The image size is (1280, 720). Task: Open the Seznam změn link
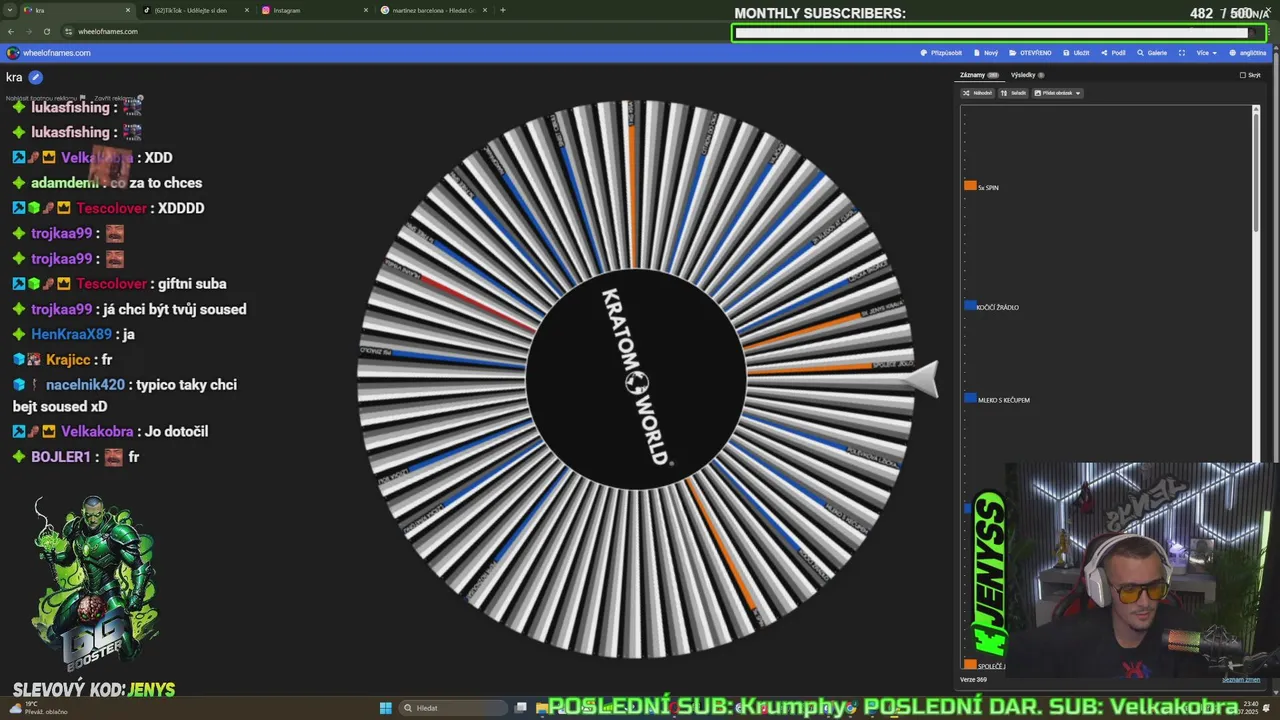click(1241, 680)
